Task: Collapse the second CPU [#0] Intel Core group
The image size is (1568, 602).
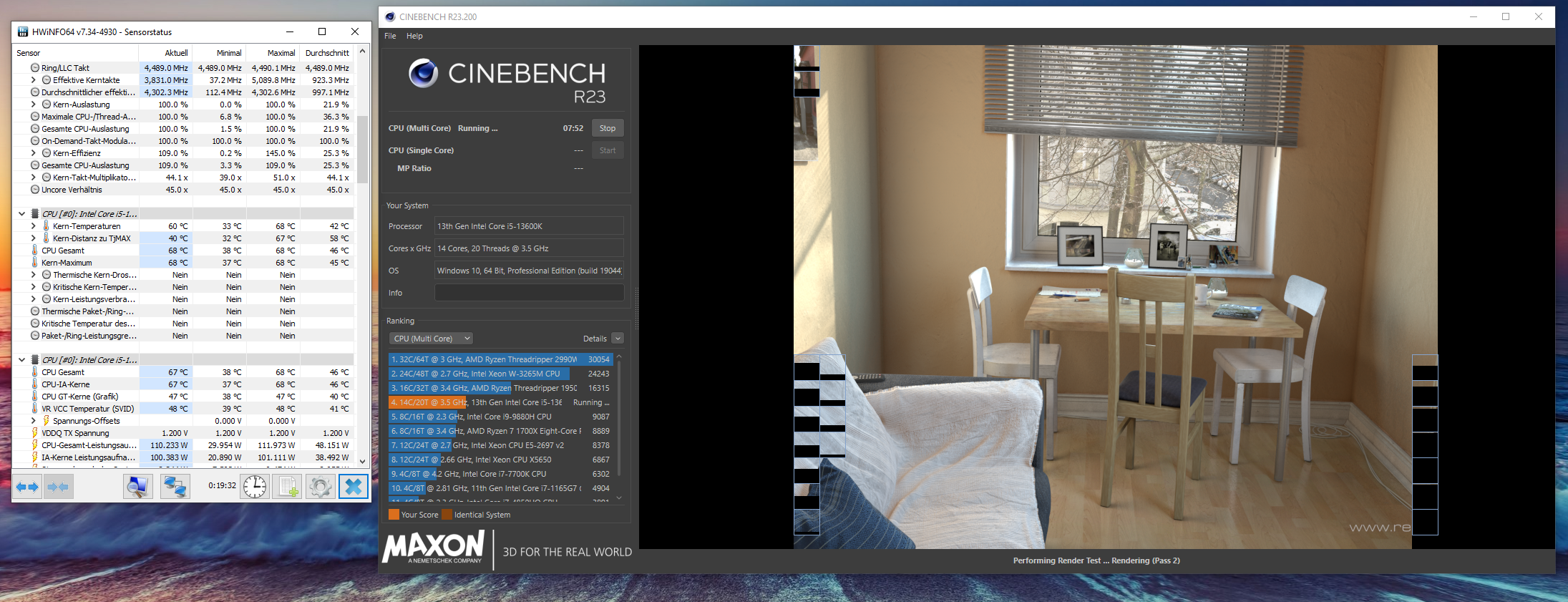Action: tap(21, 360)
